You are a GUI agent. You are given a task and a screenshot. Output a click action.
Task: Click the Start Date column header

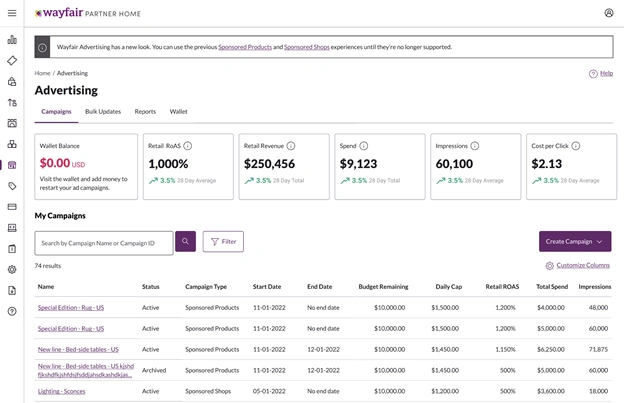click(x=267, y=287)
